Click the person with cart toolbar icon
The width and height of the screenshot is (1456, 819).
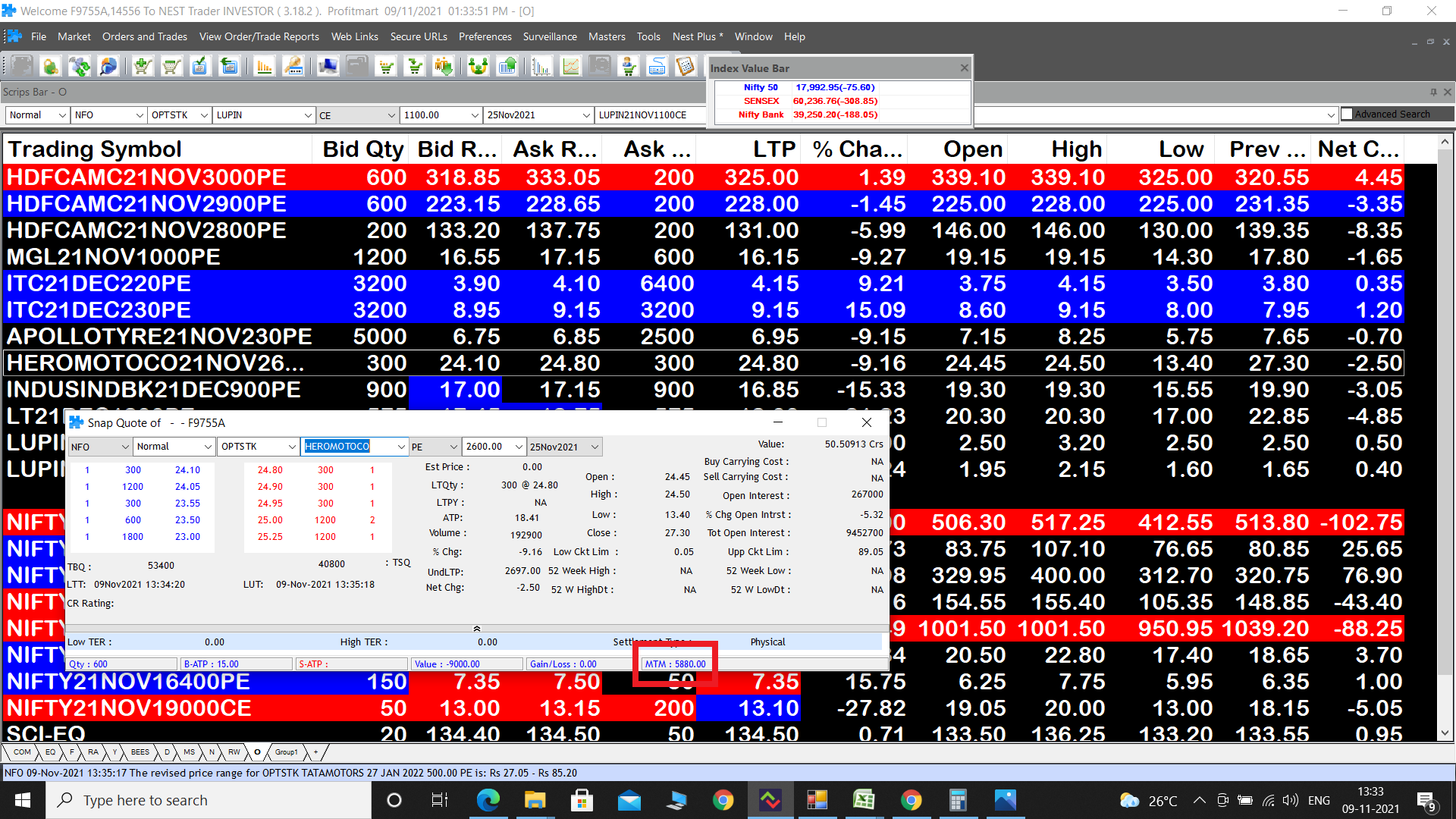629,67
